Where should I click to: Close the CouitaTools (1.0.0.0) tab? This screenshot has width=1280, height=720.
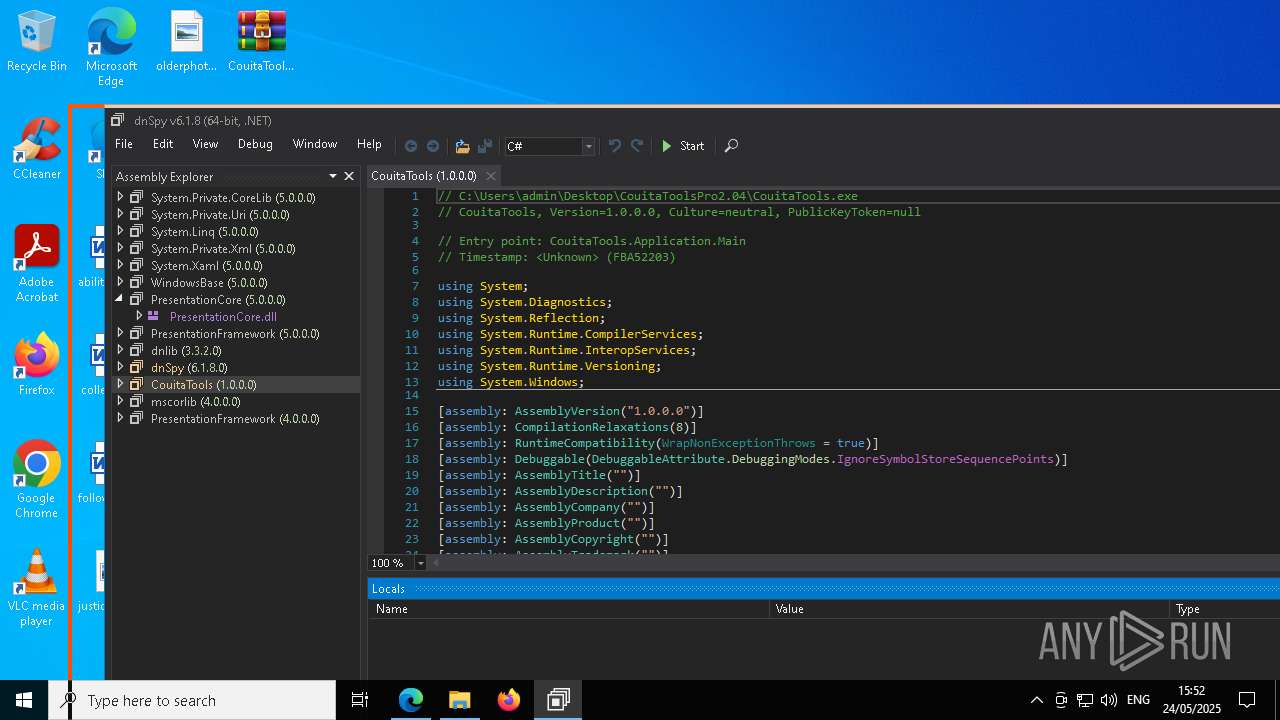[x=491, y=176]
